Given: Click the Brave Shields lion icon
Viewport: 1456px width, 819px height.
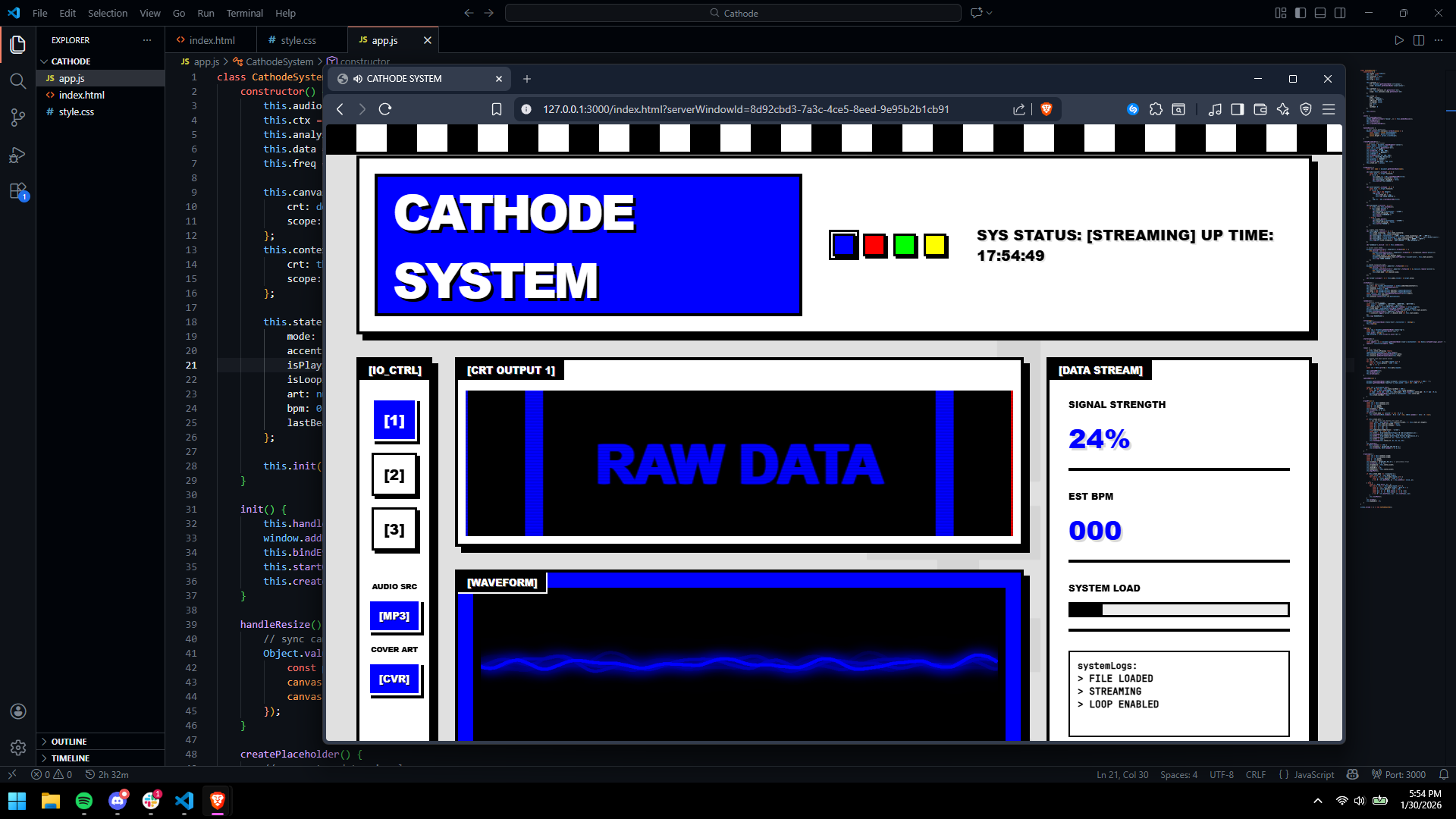Looking at the screenshot, I should coord(1046,109).
